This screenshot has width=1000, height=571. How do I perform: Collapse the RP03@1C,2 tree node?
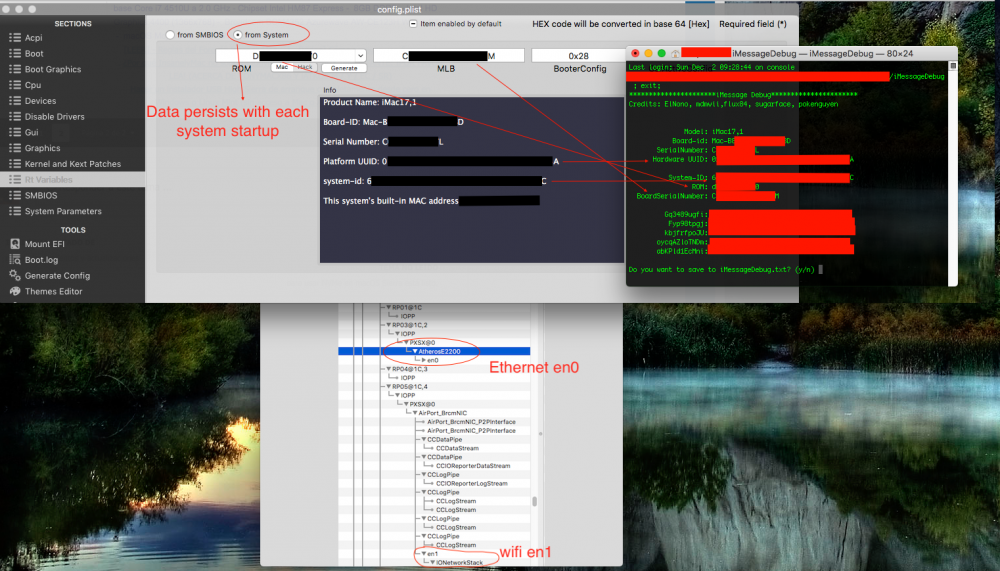click(388, 325)
